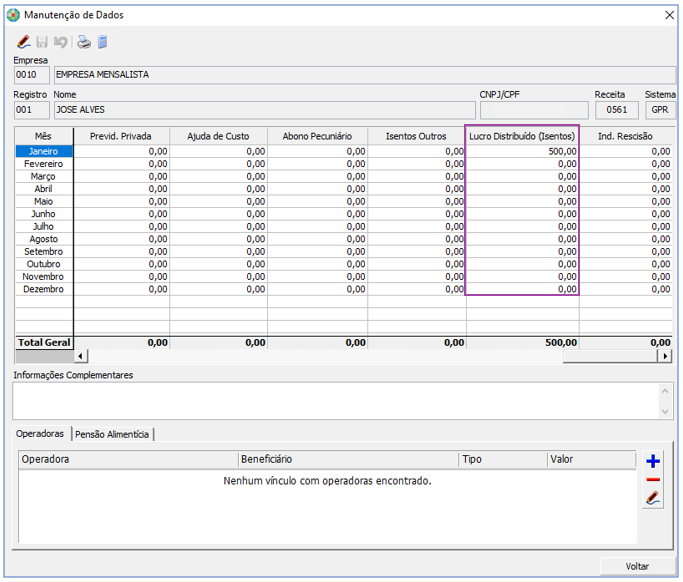Viewport: 683px width, 582px height.
Task: Add operadora with the blue plus icon
Action: [x=653, y=461]
